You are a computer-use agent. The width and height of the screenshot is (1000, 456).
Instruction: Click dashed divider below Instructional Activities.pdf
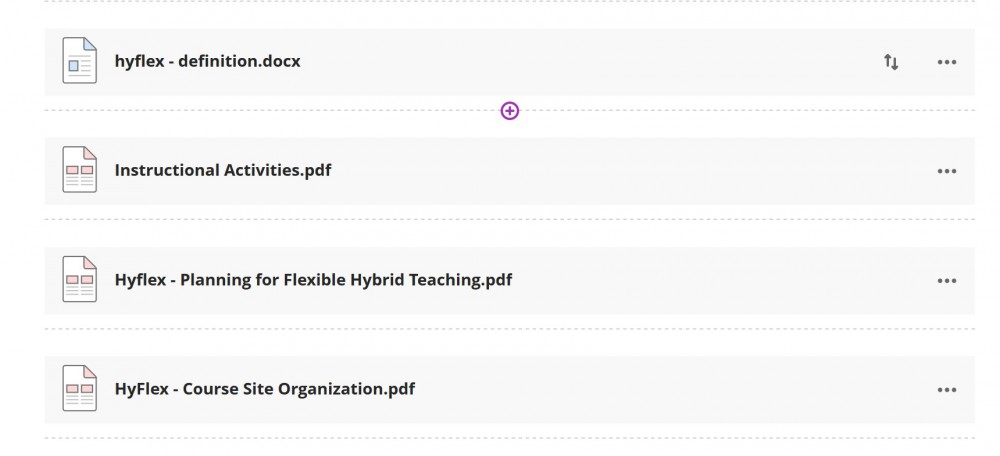510,219
